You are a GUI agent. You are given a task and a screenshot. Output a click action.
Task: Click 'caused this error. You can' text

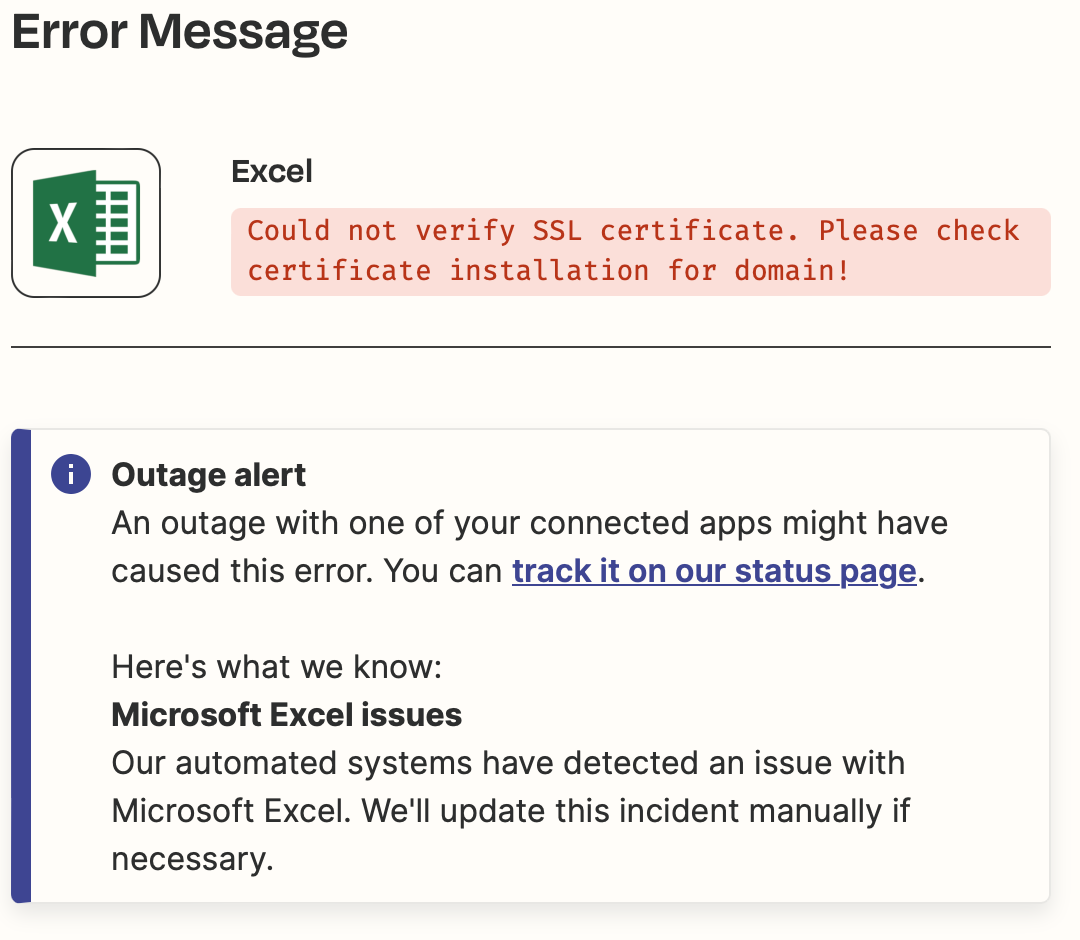(307, 572)
